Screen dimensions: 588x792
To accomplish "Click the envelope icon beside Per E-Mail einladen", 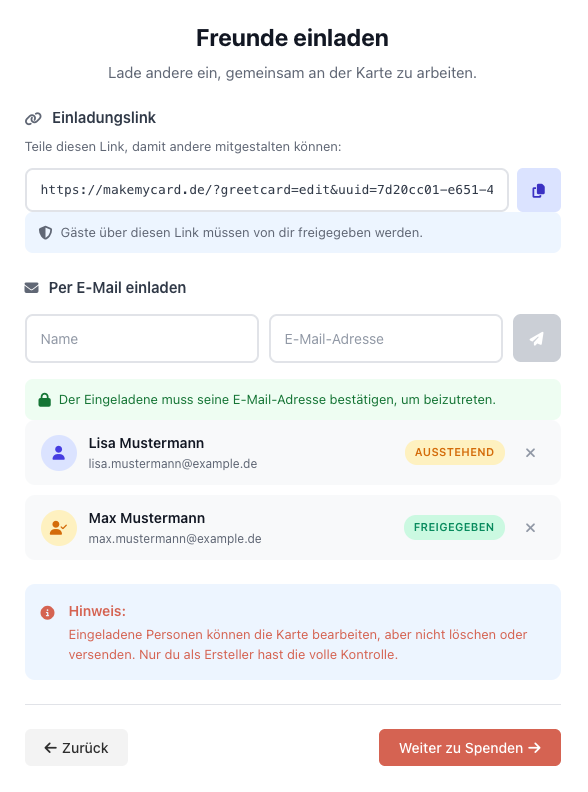I will point(31,288).
